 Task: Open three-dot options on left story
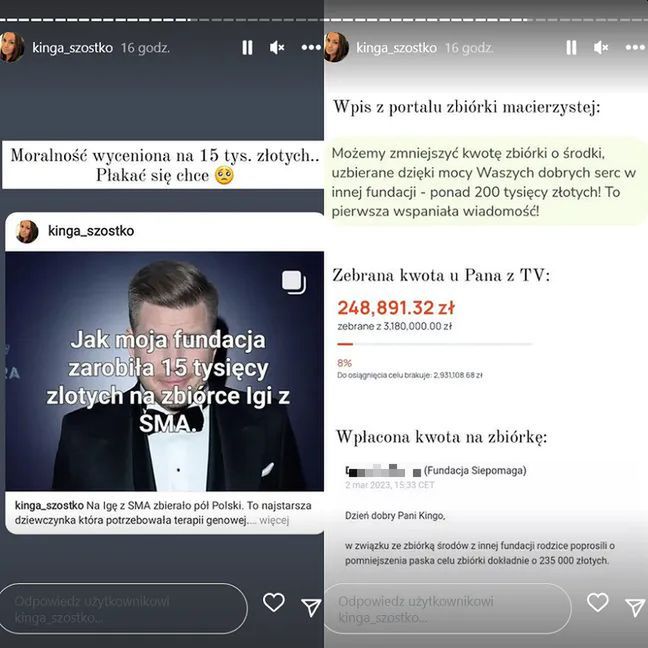(311, 48)
